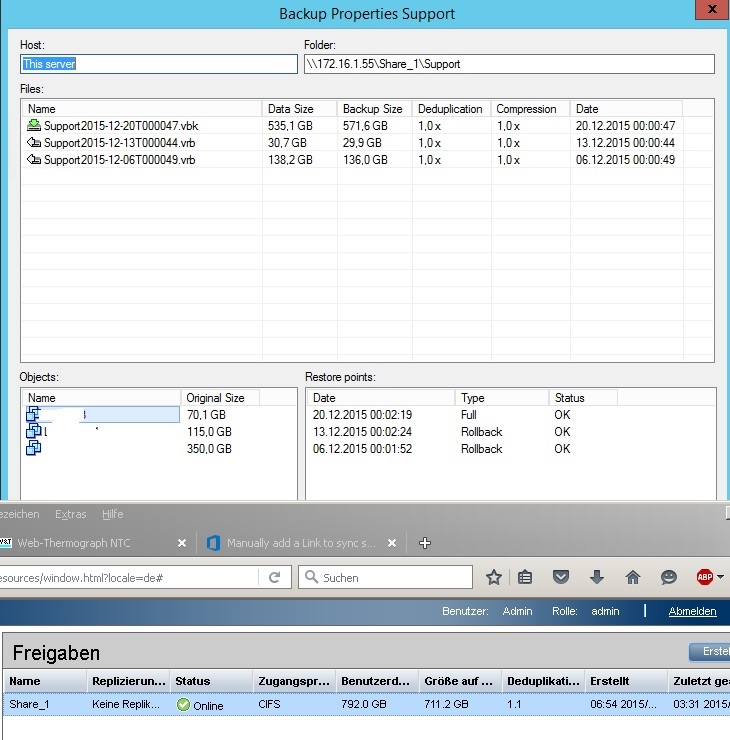730x740 pixels.
Task: Expand the Adblock Plus dropdown arrow
Action: click(x=720, y=577)
